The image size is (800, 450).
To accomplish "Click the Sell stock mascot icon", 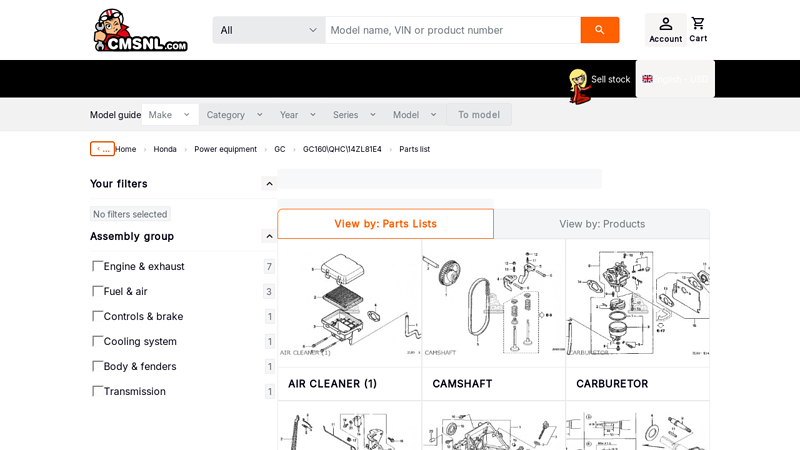I will pos(579,86).
